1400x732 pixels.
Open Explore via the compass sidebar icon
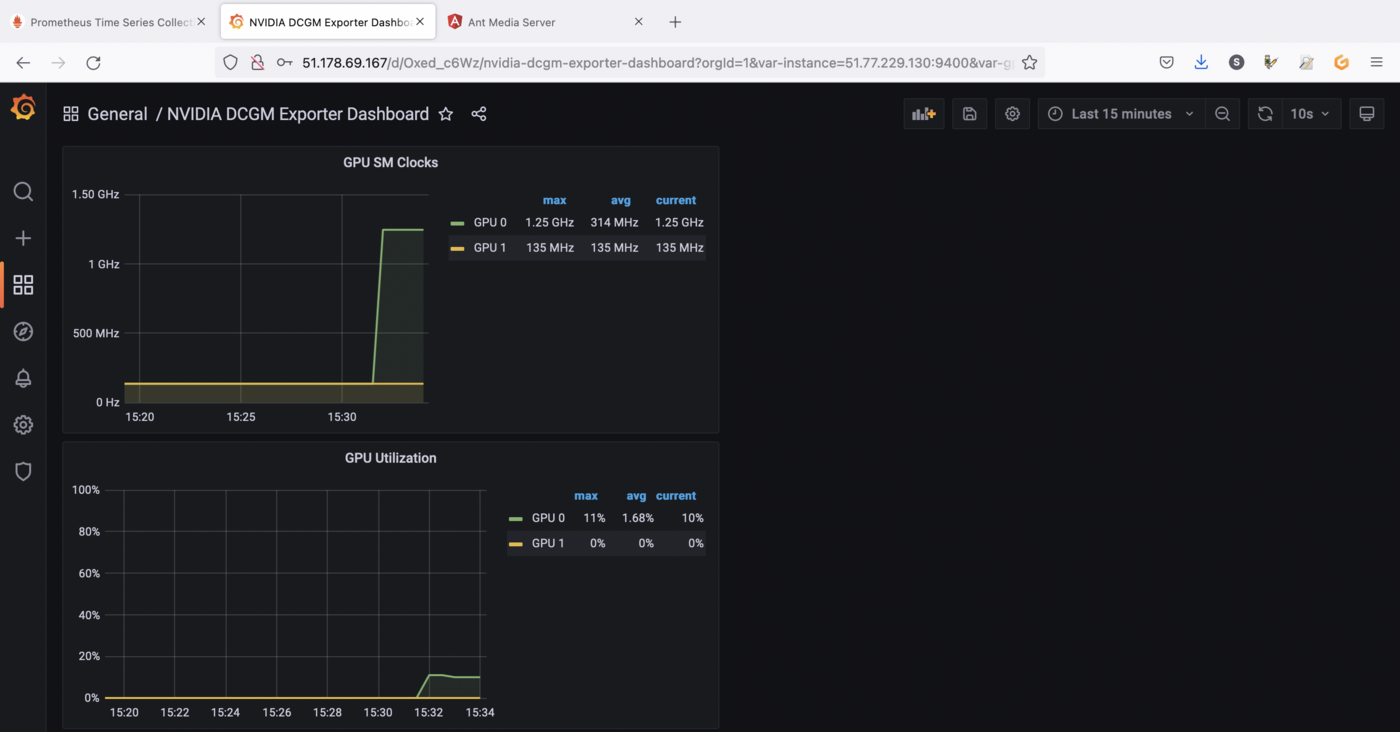[23, 331]
